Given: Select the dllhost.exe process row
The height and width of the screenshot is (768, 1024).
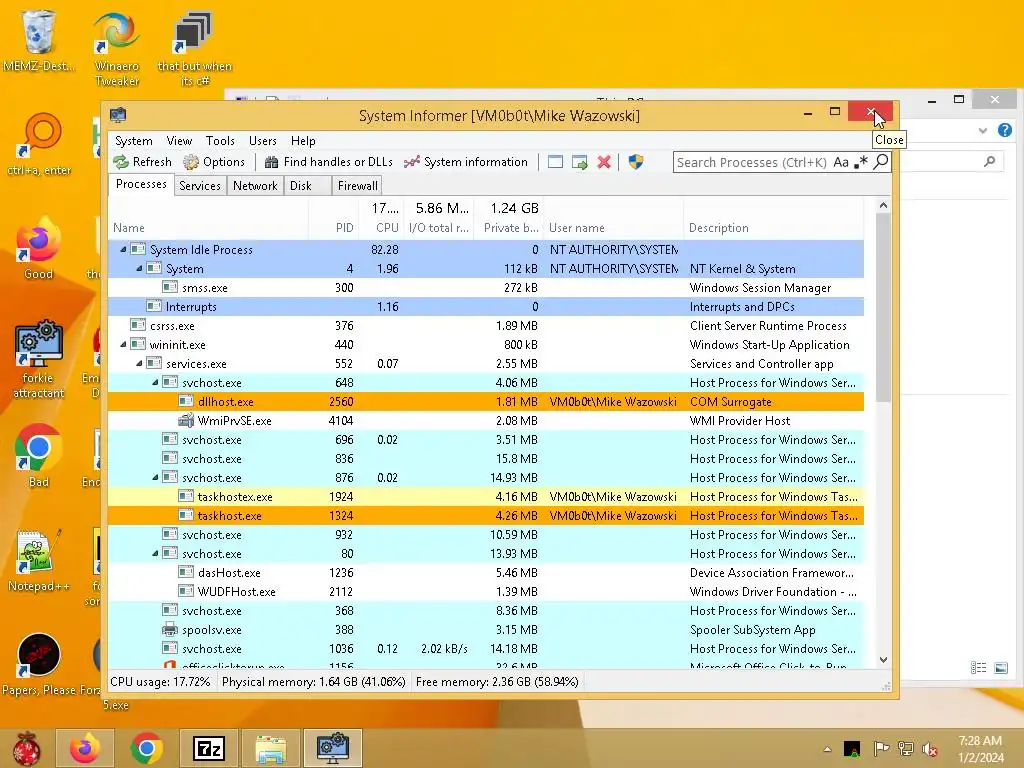Looking at the screenshot, I should click(486, 402).
